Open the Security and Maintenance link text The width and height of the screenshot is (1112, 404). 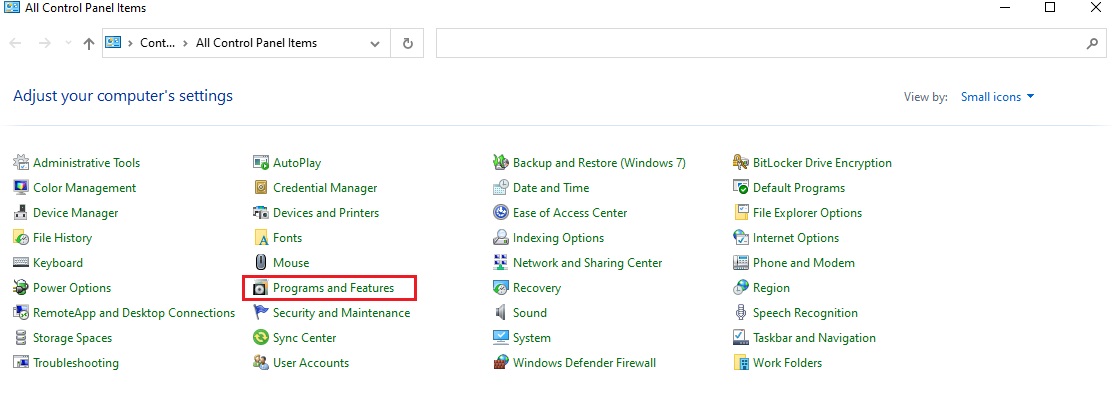pyautogui.click(x=341, y=313)
